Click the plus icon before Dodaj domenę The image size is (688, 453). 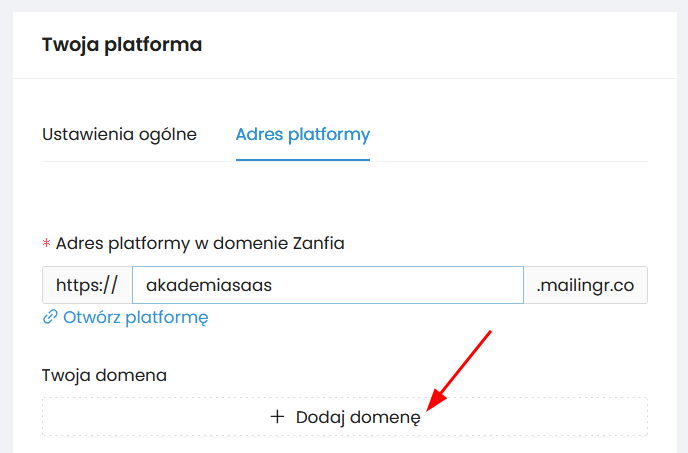(278, 417)
